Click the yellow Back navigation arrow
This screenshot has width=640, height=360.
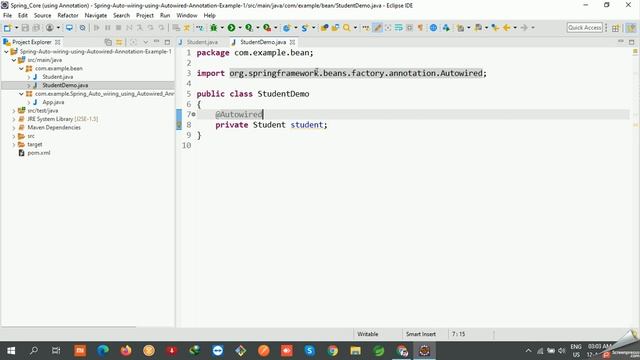click(507, 28)
